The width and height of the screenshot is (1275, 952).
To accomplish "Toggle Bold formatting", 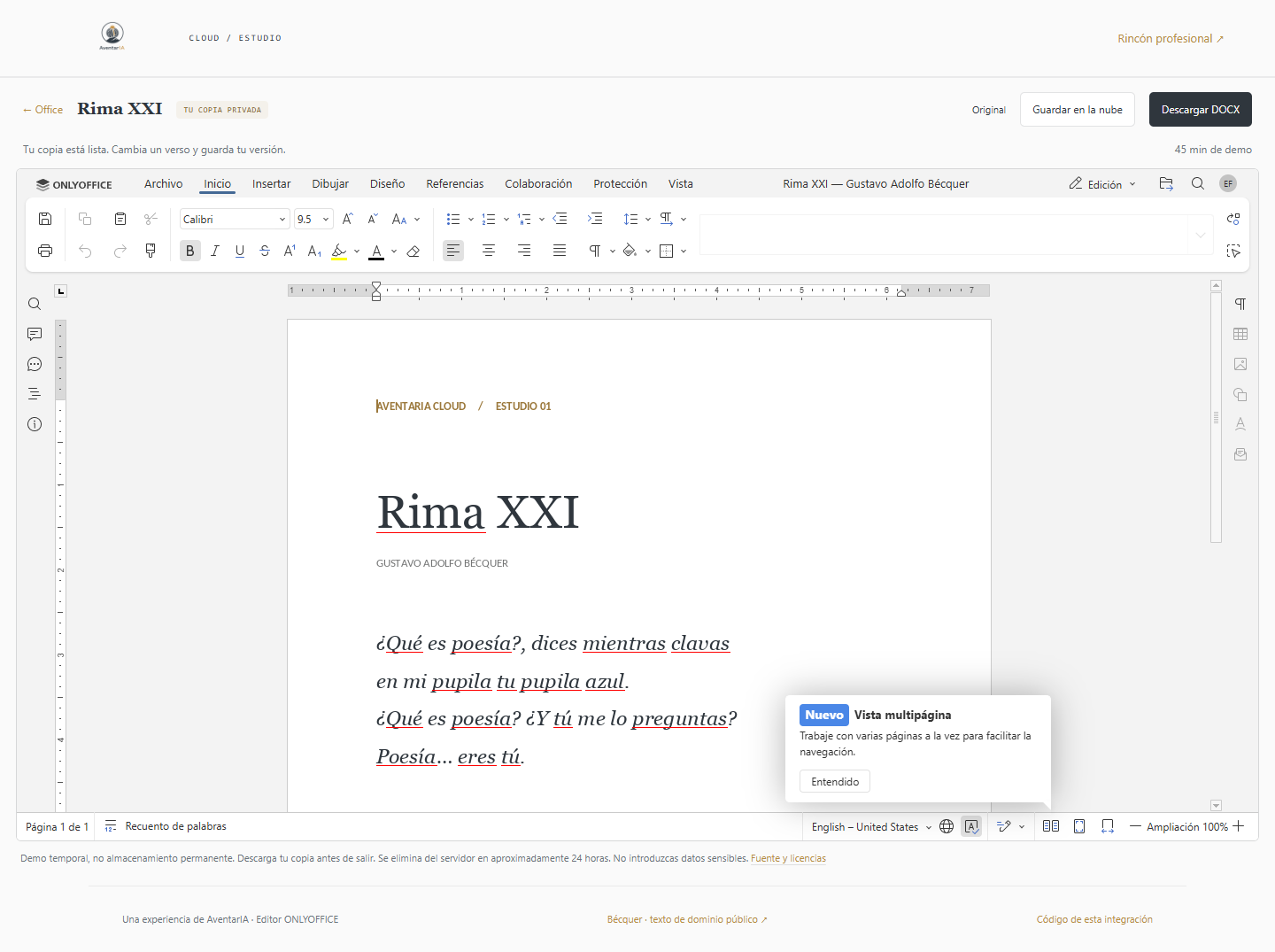I will coord(190,251).
